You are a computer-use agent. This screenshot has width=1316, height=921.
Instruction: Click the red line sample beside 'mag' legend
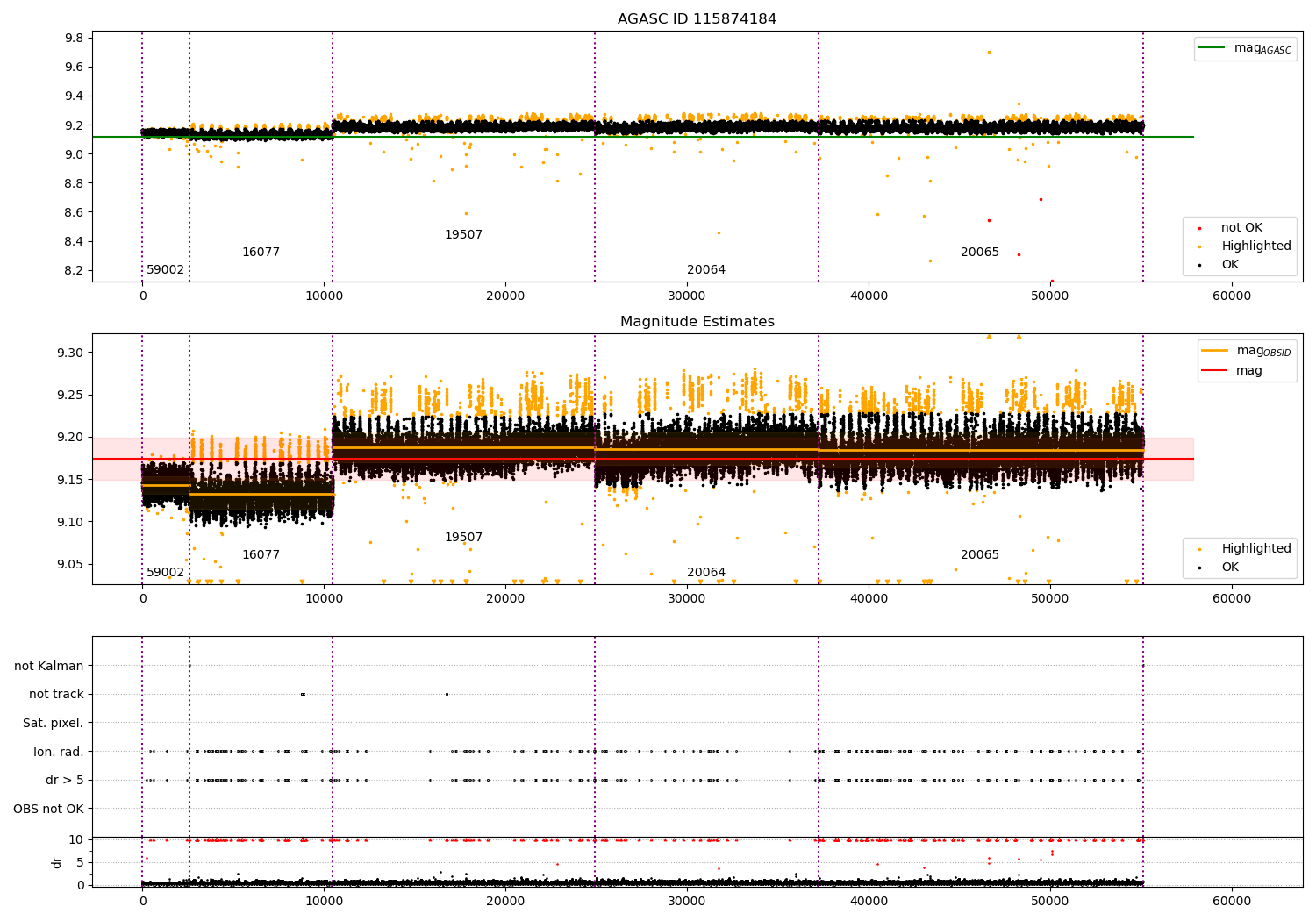[1216, 370]
